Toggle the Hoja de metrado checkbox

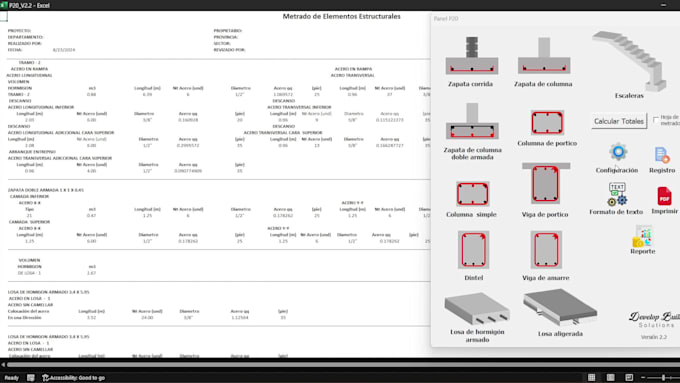[x=656, y=119]
